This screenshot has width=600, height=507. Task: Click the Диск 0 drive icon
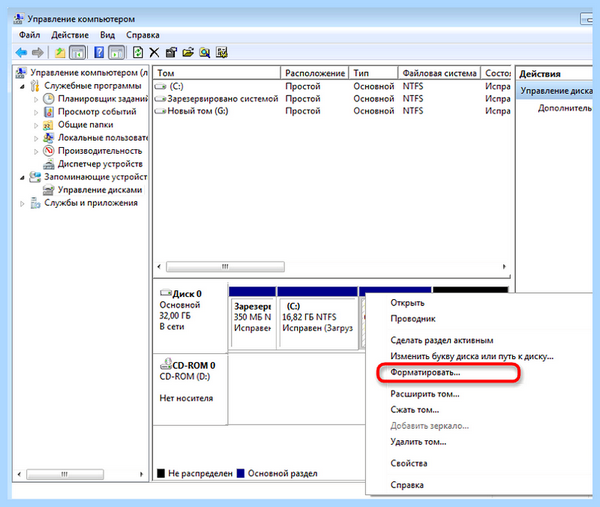click(166, 293)
